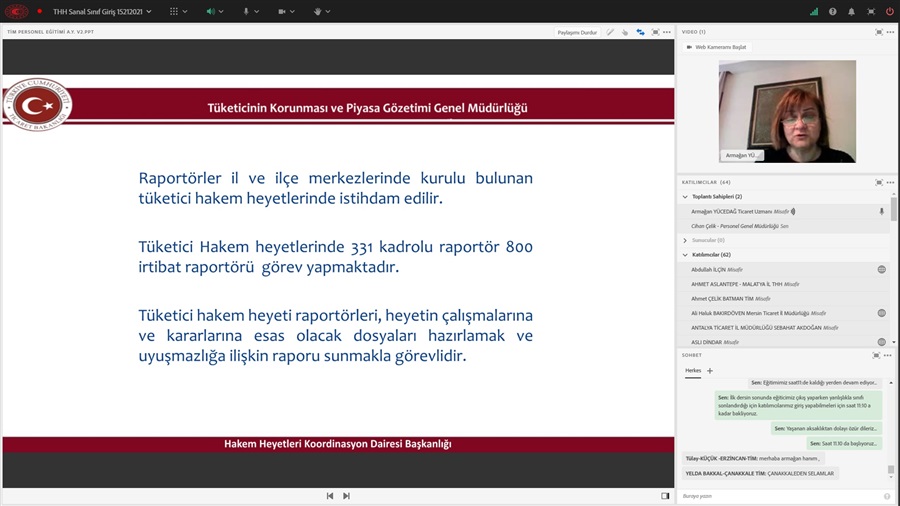Collapse the Toplantı Sahipleri group
This screenshot has width=900, height=506.
click(x=685, y=197)
